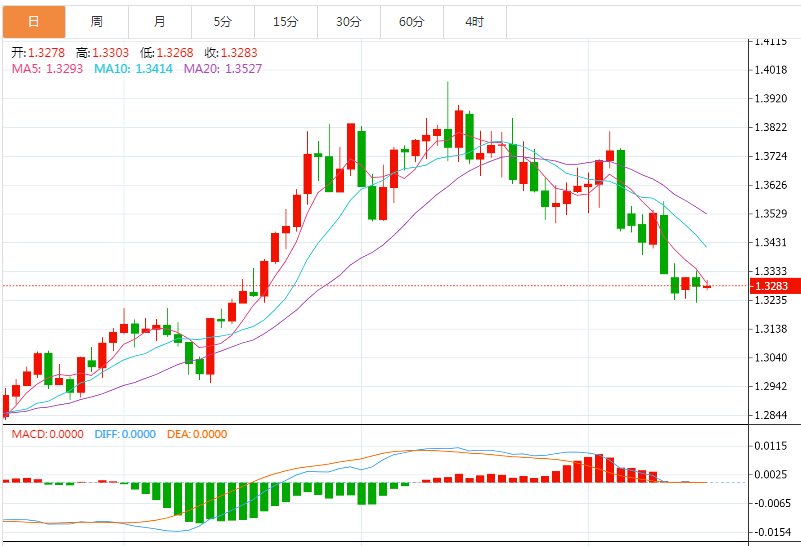The width and height of the screenshot is (801, 546).
Task: Select the 日 daily timeframe tab
Action: (34, 22)
